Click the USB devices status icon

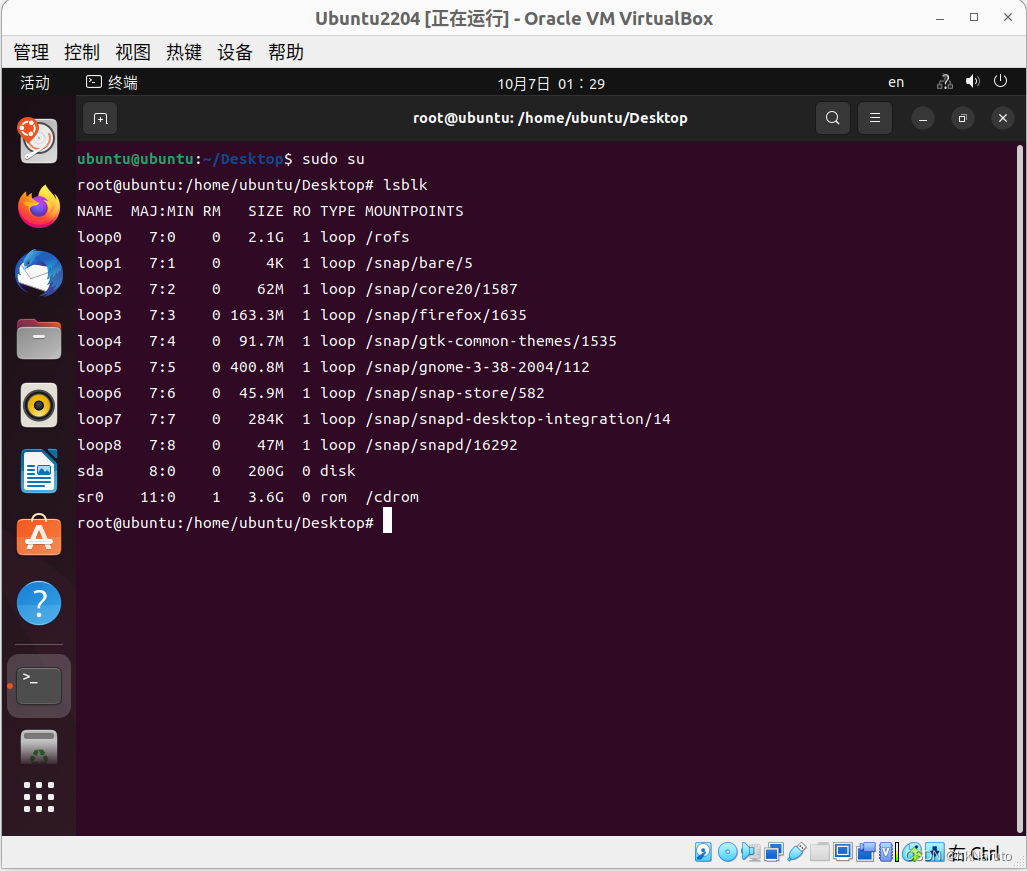797,851
